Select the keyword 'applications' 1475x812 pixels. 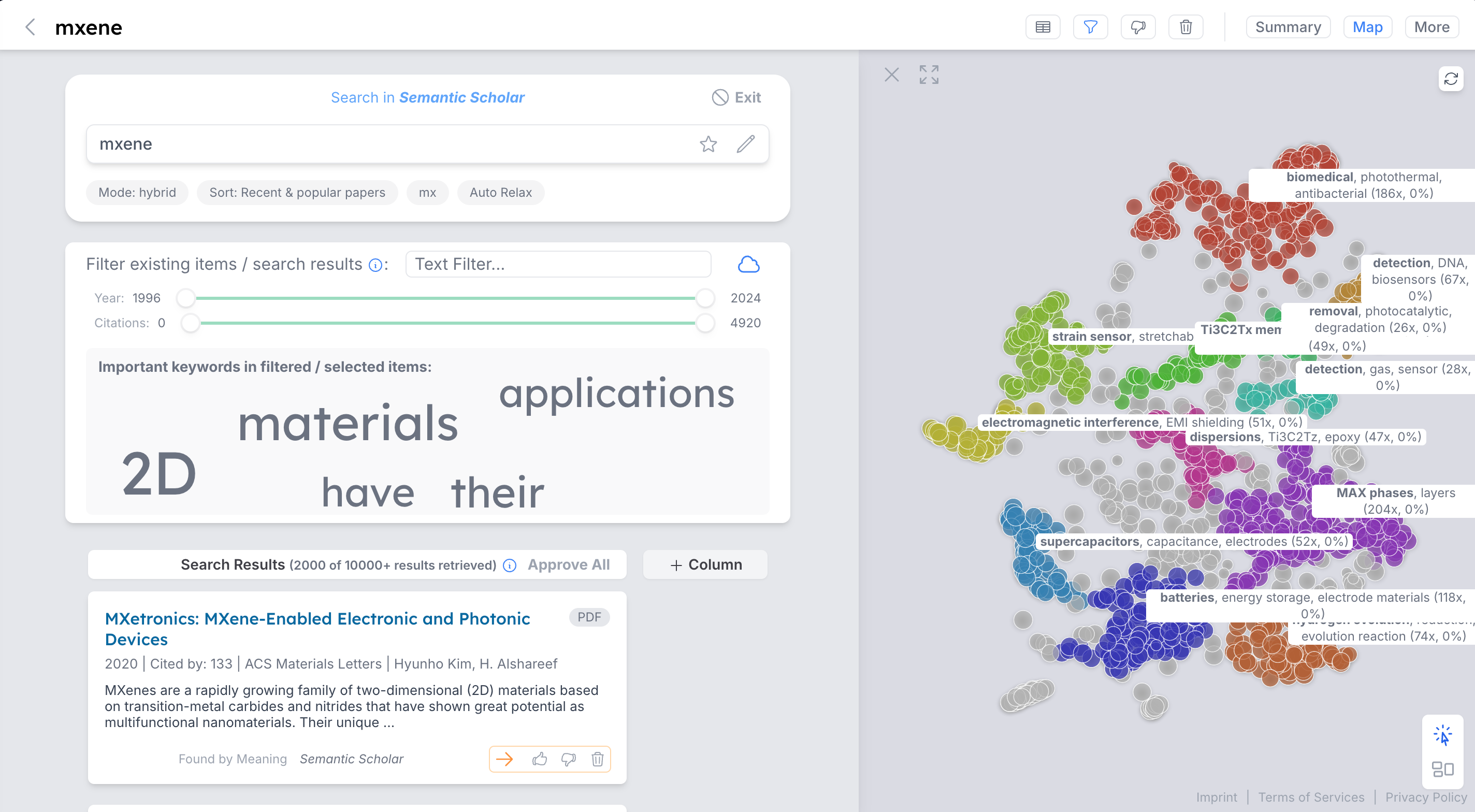pyautogui.click(x=617, y=395)
